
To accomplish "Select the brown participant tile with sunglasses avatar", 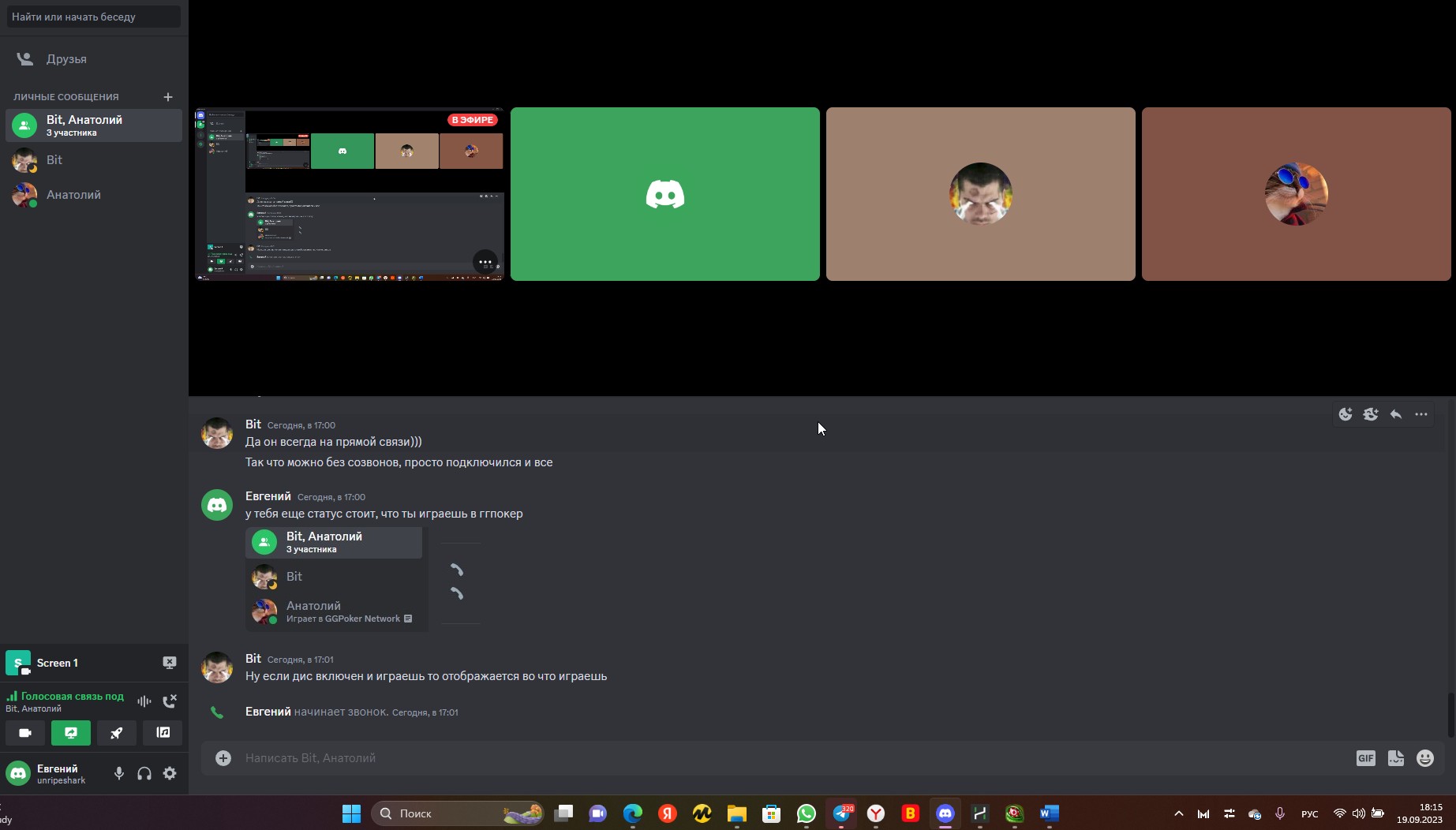I will pos(1297,194).
